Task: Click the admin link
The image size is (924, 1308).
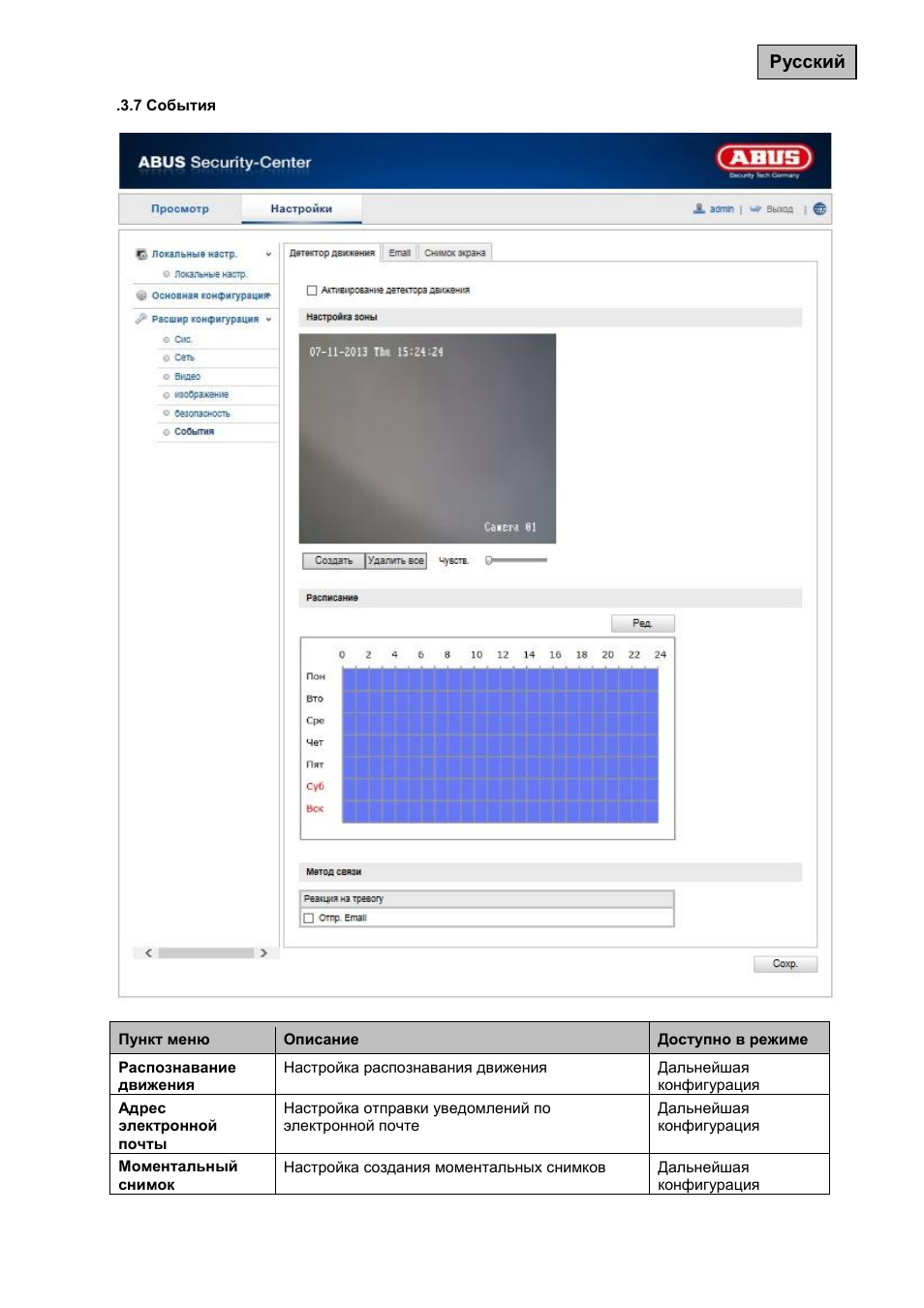Action: (x=722, y=208)
